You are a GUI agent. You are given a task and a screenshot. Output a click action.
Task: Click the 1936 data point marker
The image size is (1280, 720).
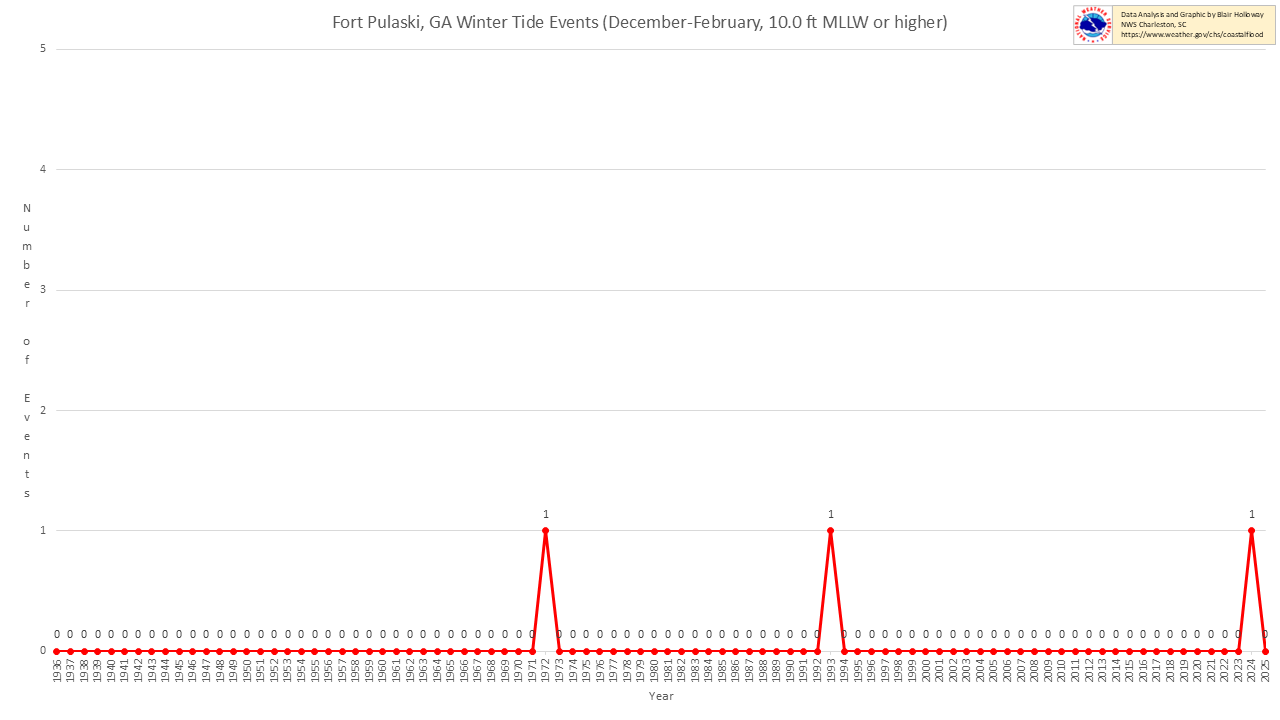[57, 651]
